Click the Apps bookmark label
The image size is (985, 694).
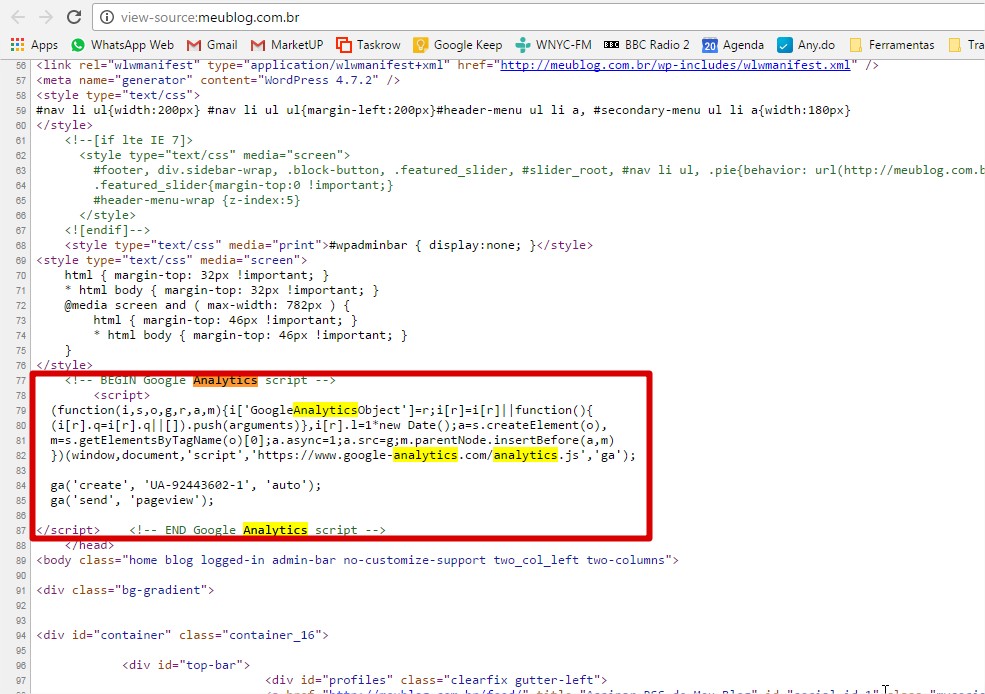[45, 45]
